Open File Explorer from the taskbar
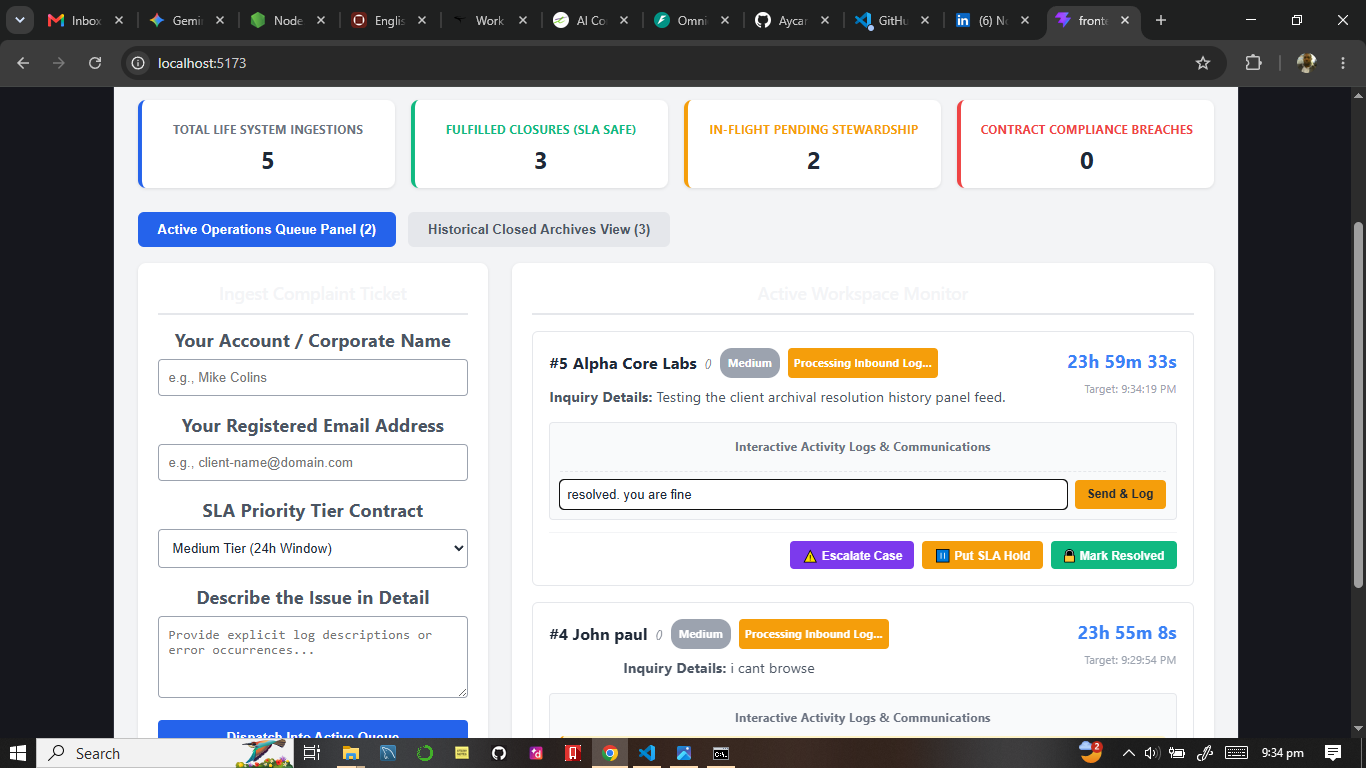The height and width of the screenshot is (768, 1366). pyautogui.click(x=351, y=753)
